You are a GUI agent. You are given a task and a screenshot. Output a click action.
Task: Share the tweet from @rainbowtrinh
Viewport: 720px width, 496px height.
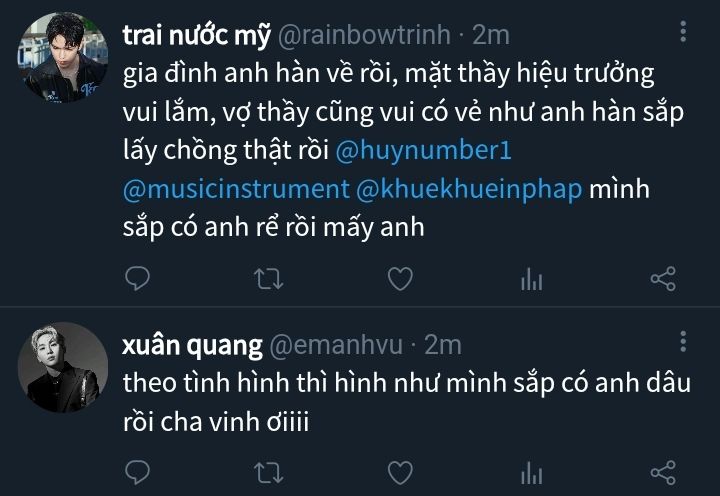tap(663, 278)
